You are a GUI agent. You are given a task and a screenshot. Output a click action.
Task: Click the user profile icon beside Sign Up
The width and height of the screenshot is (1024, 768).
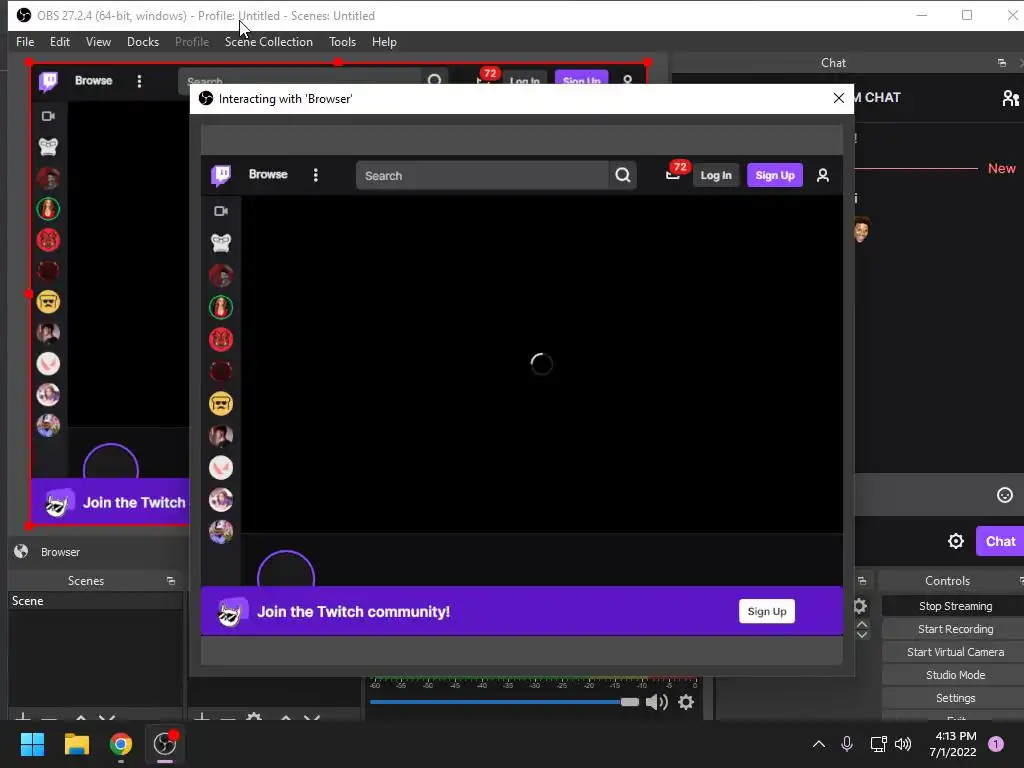click(x=823, y=175)
